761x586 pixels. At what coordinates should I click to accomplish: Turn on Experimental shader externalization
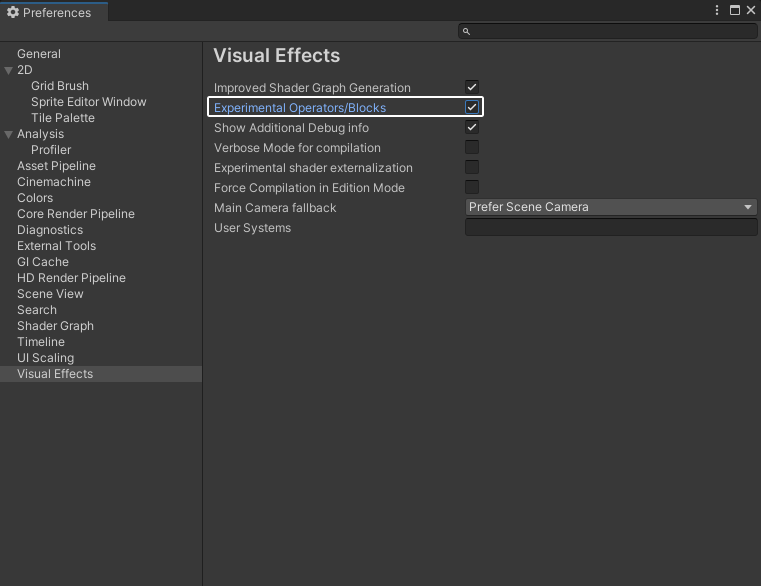point(472,168)
